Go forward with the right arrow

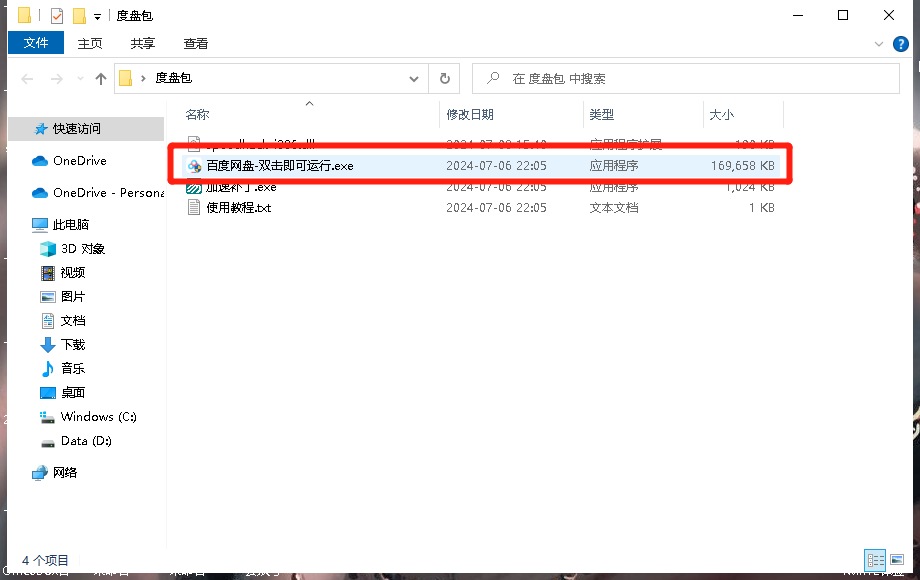point(56,79)
